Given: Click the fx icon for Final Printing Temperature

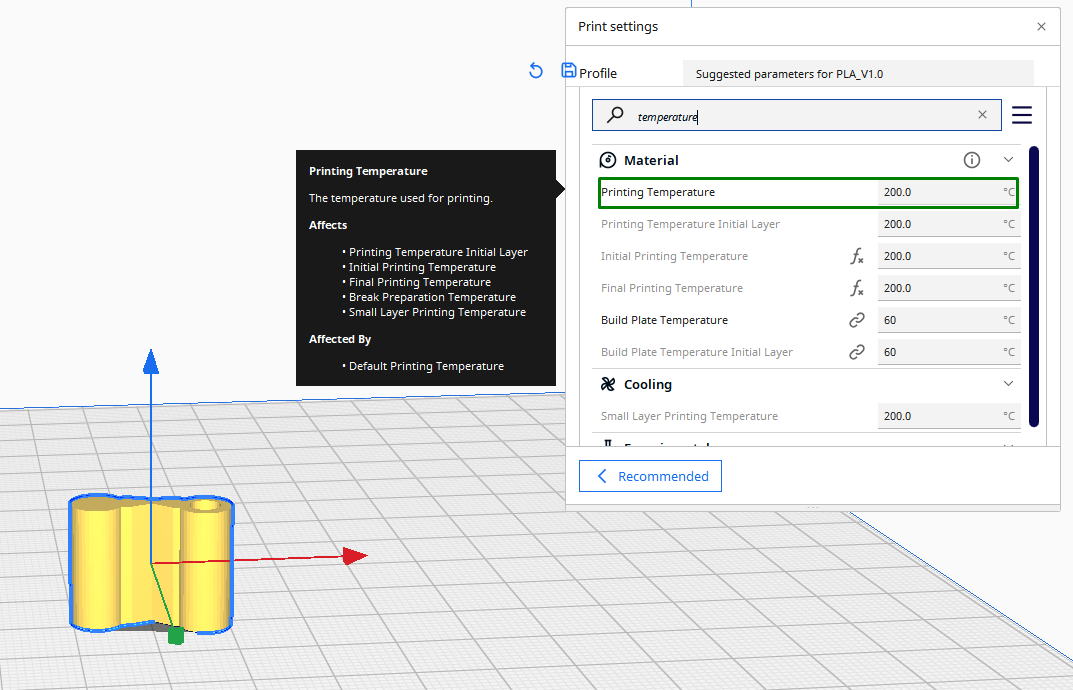Looking at the screenshot, I should point(857,288).
